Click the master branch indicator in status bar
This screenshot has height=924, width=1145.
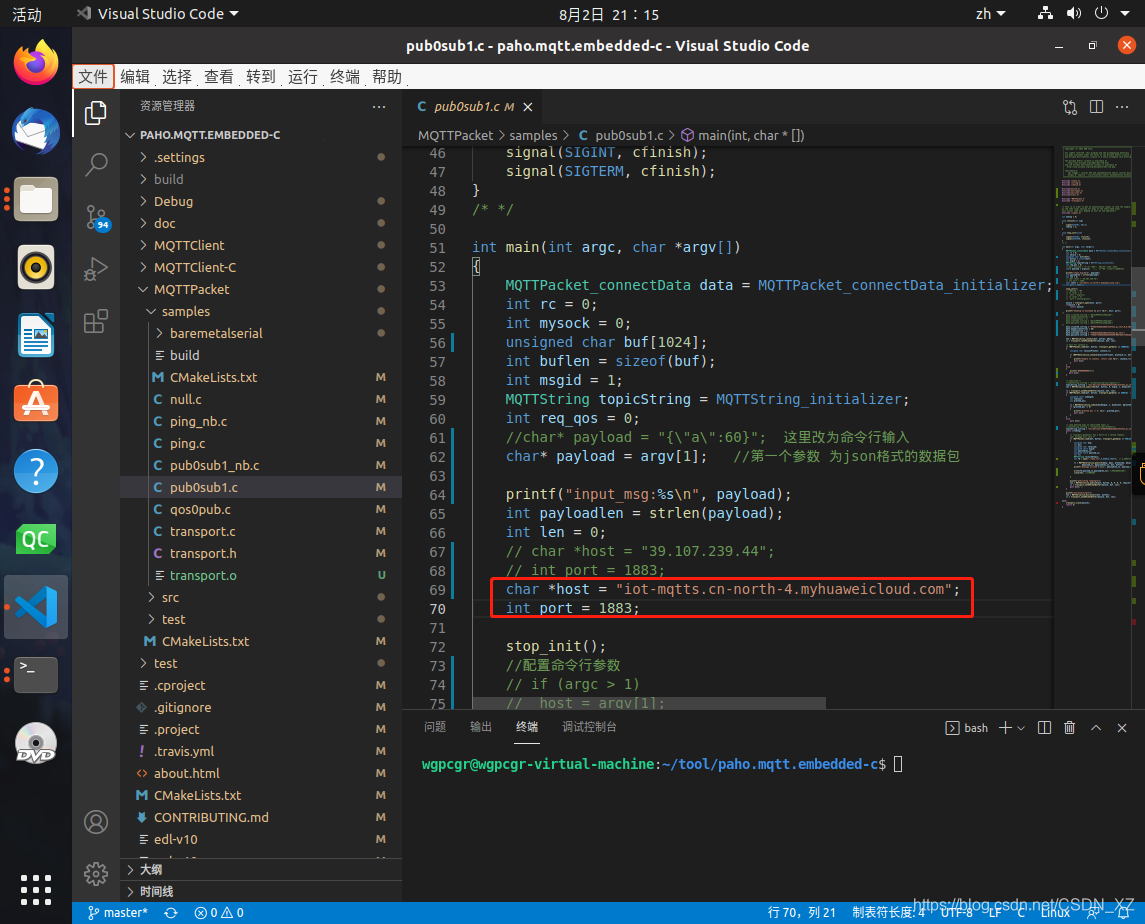tap(118, 912)
